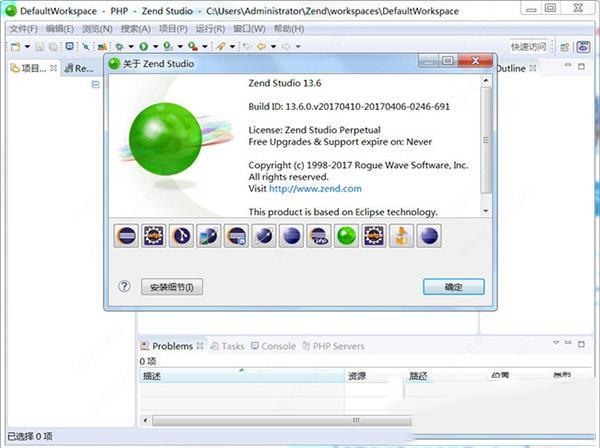Open the terminal monitor toolbar icon
Viewport: 600px width, 448px height.
[x=69, y=46]
